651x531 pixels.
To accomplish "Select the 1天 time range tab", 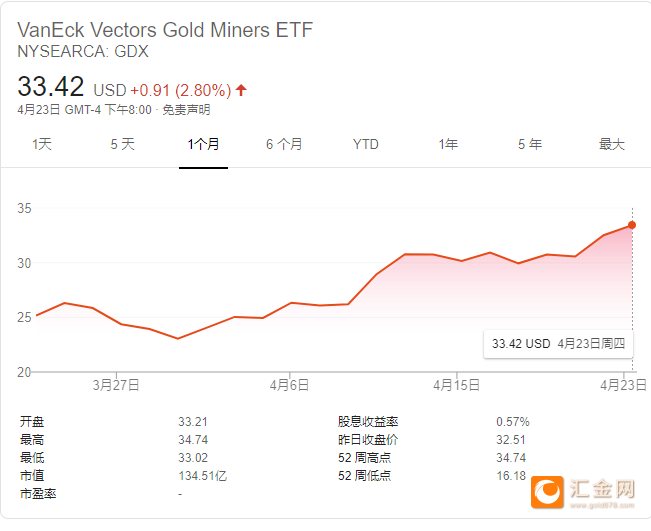I will tap(42, 144).
